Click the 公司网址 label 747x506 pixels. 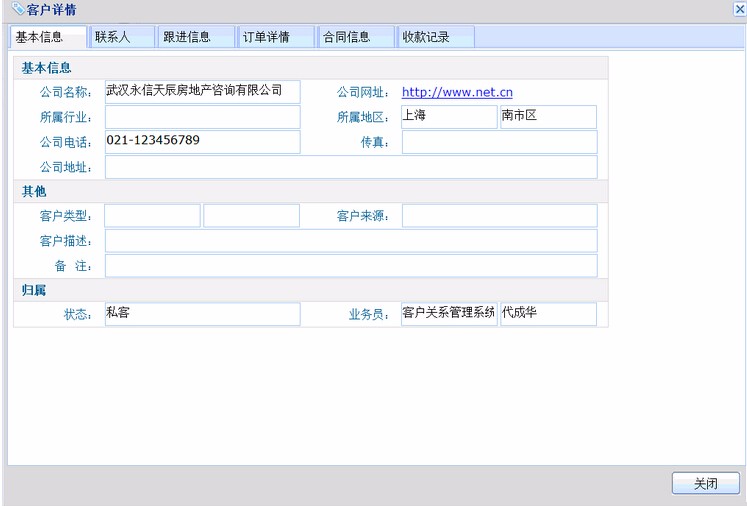(363, 92)
